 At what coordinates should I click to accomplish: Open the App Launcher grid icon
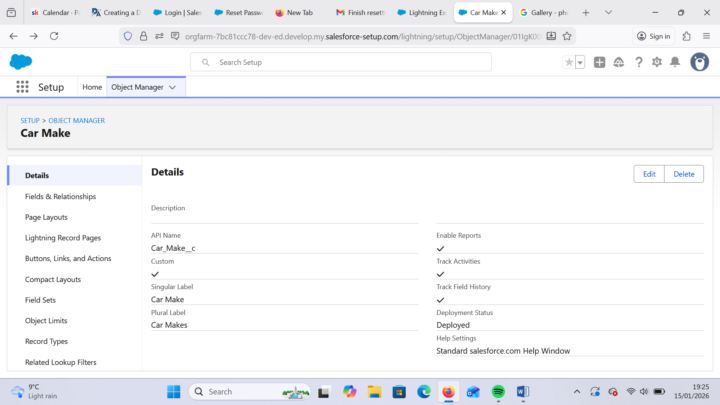(x=22, y=87)
